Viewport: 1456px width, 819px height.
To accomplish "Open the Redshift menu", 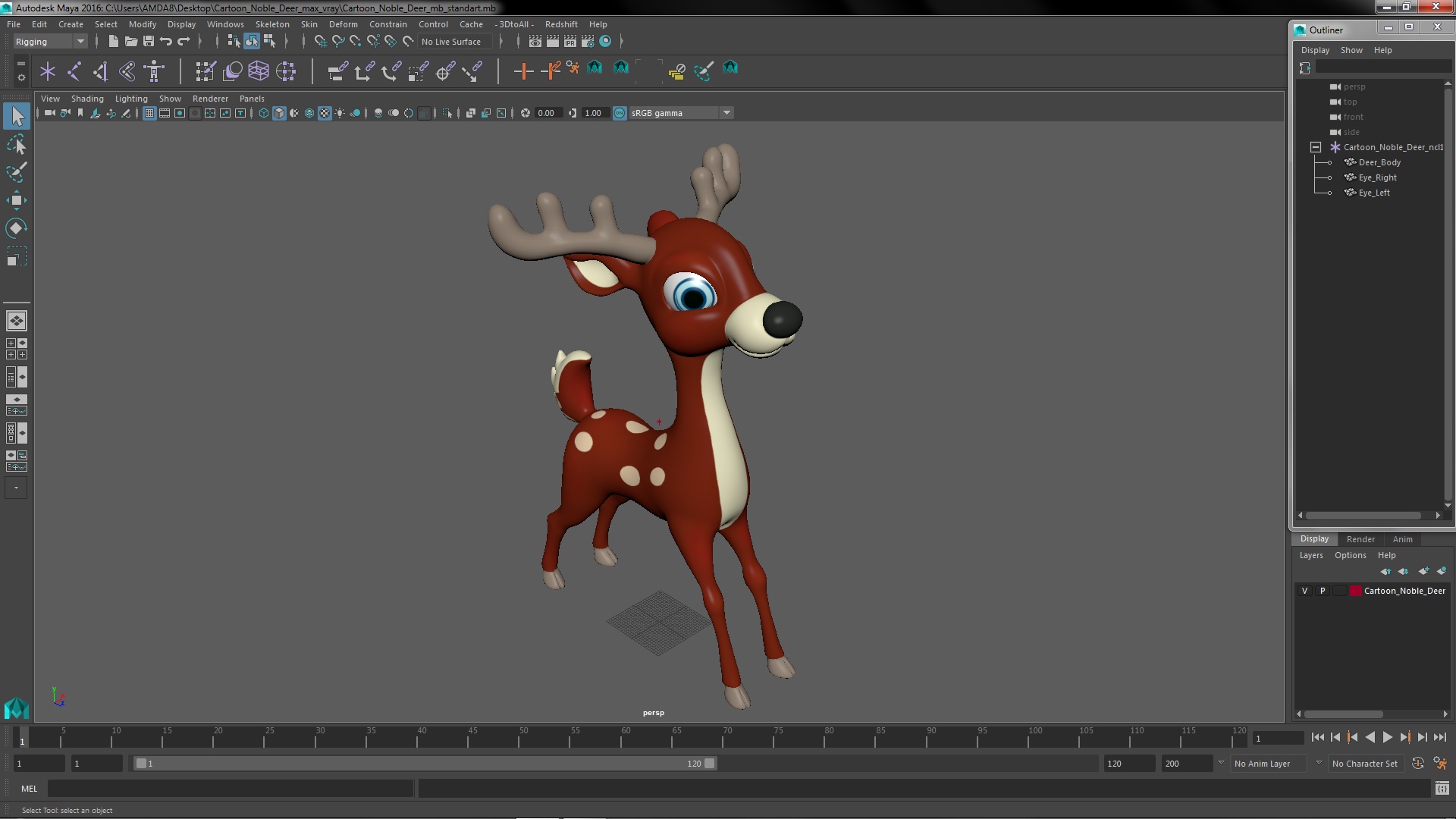I will [561, 24].
